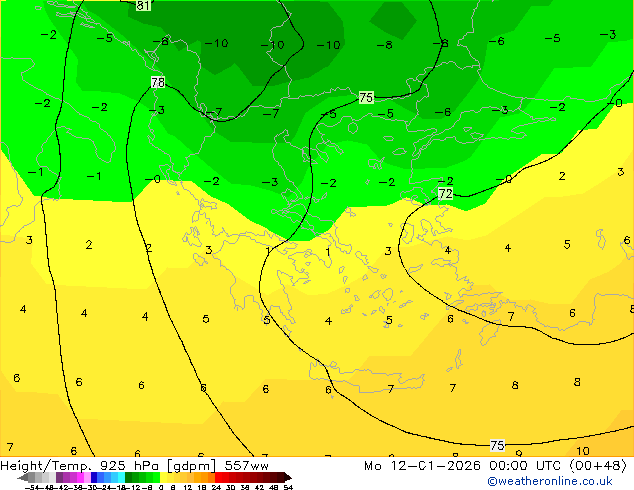Screen dimensions: 634x490
Task: Pick the dark maroon right arrow end of the legend
Action: pos(288,477)
